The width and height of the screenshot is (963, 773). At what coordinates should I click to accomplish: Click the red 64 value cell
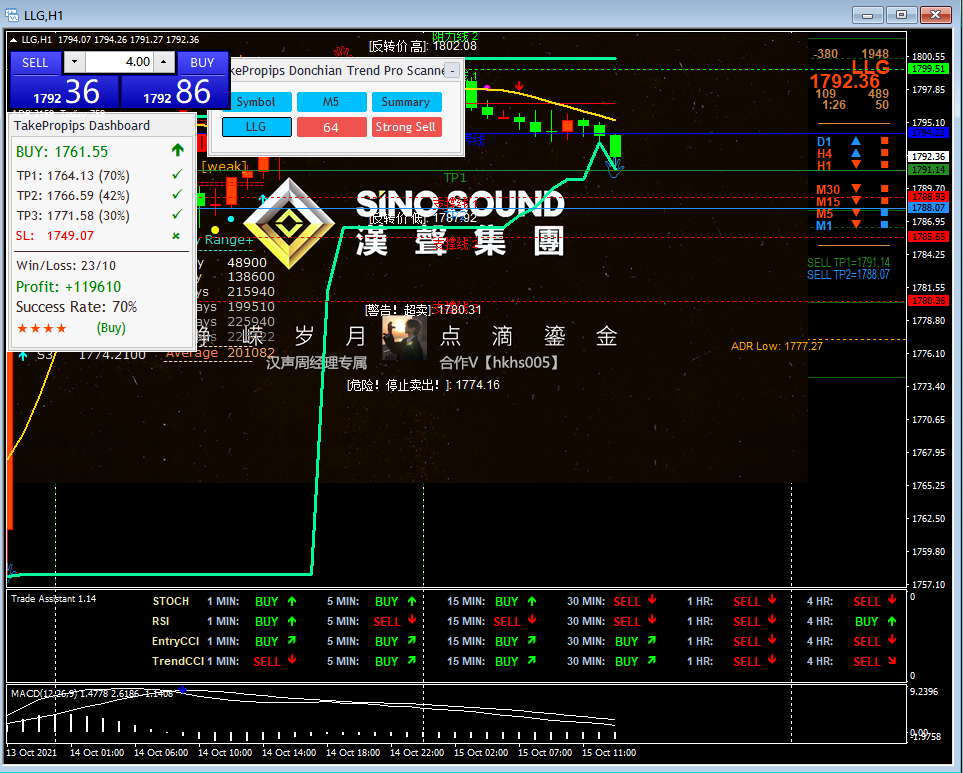tap(331, 127)
